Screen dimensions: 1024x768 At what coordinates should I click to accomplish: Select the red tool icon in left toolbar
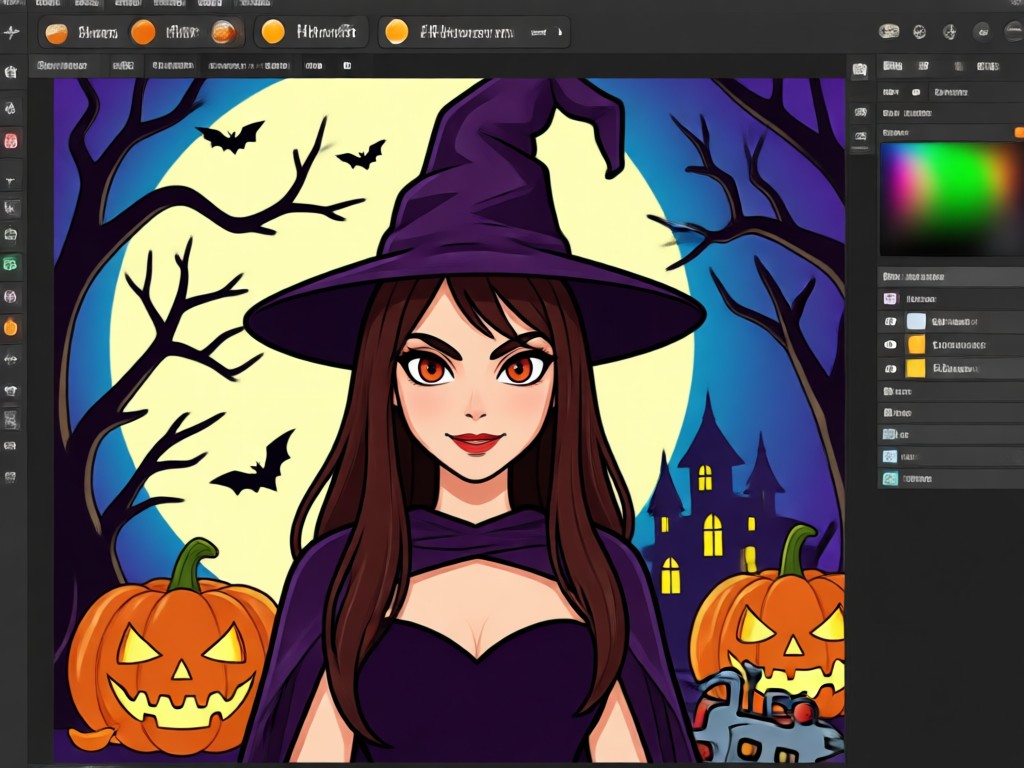[11, 140]
